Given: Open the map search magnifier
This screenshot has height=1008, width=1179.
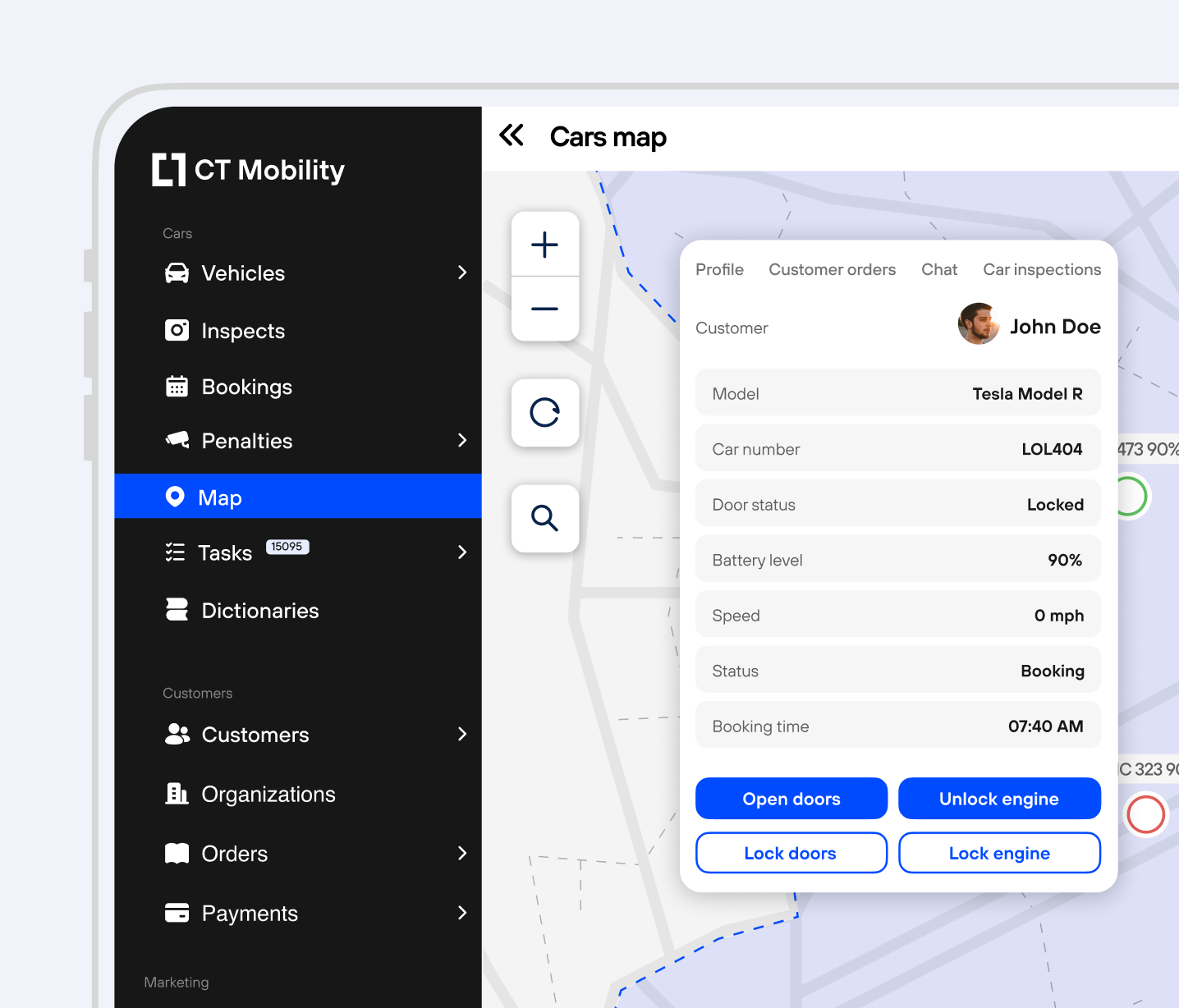Looking at the screenshot, I should [545, 519].
